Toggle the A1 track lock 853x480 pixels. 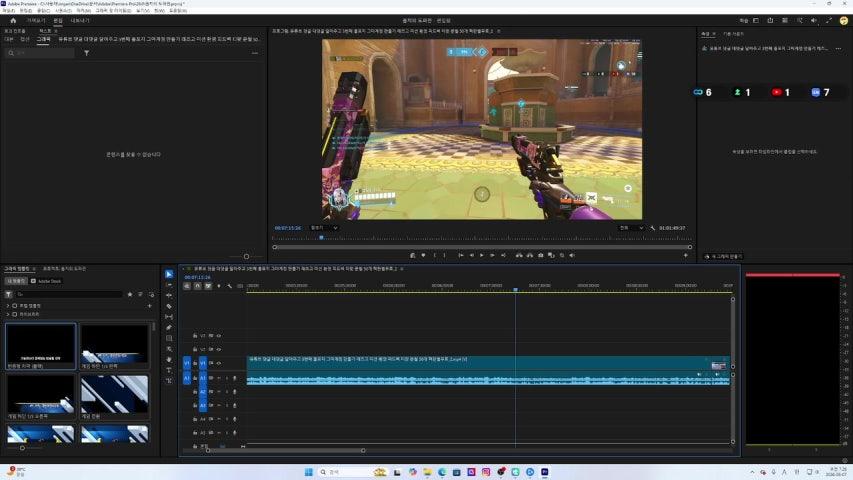195,378
